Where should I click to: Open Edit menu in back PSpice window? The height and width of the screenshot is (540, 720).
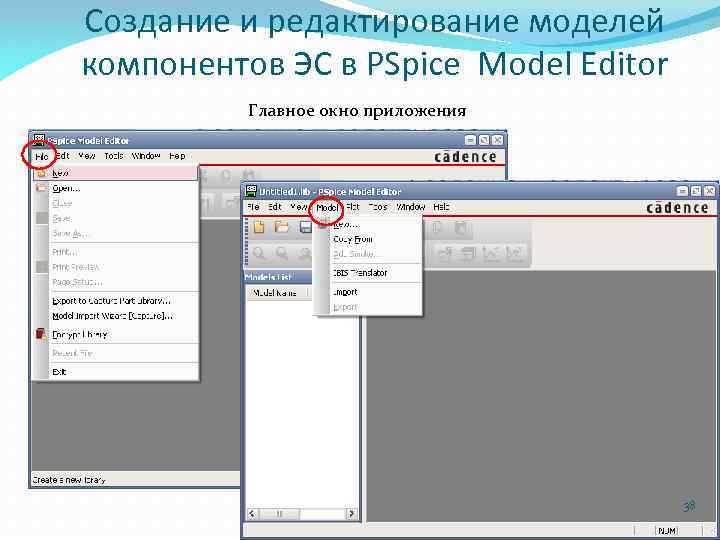(62, 156)
